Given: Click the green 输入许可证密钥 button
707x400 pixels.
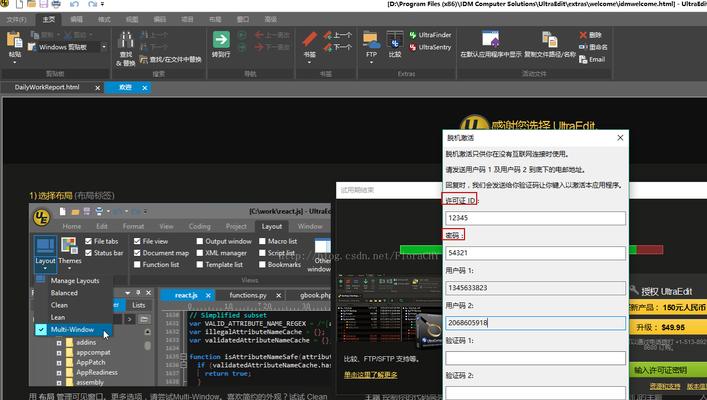Looking at the screenshot, I should click(x=667, y=370).
